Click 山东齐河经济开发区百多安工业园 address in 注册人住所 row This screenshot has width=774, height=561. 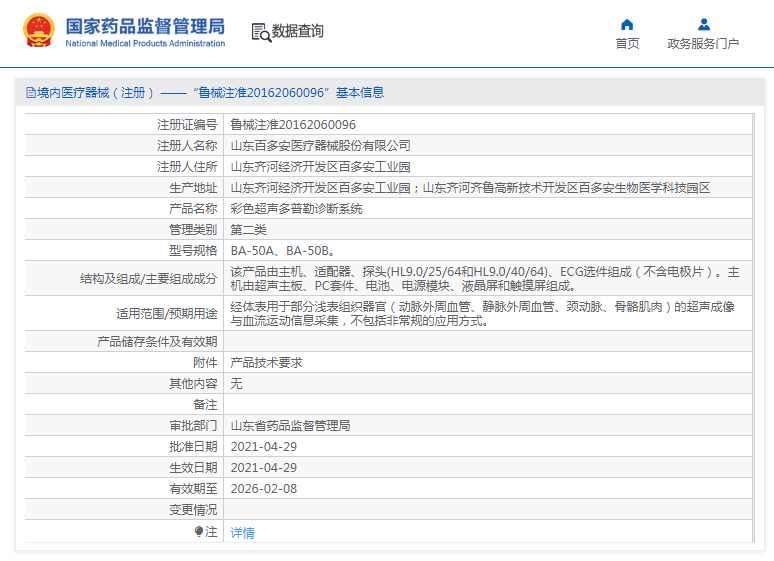(320, 167)
